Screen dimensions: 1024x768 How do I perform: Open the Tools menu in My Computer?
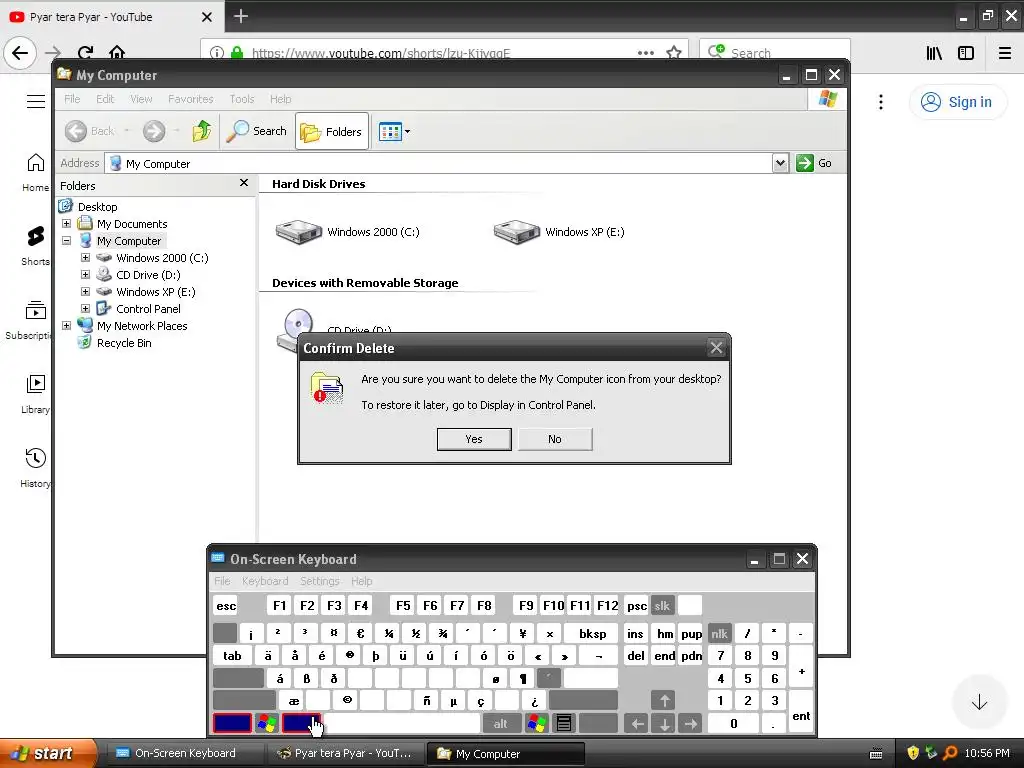pyautogui.click(x=242, y=99)
